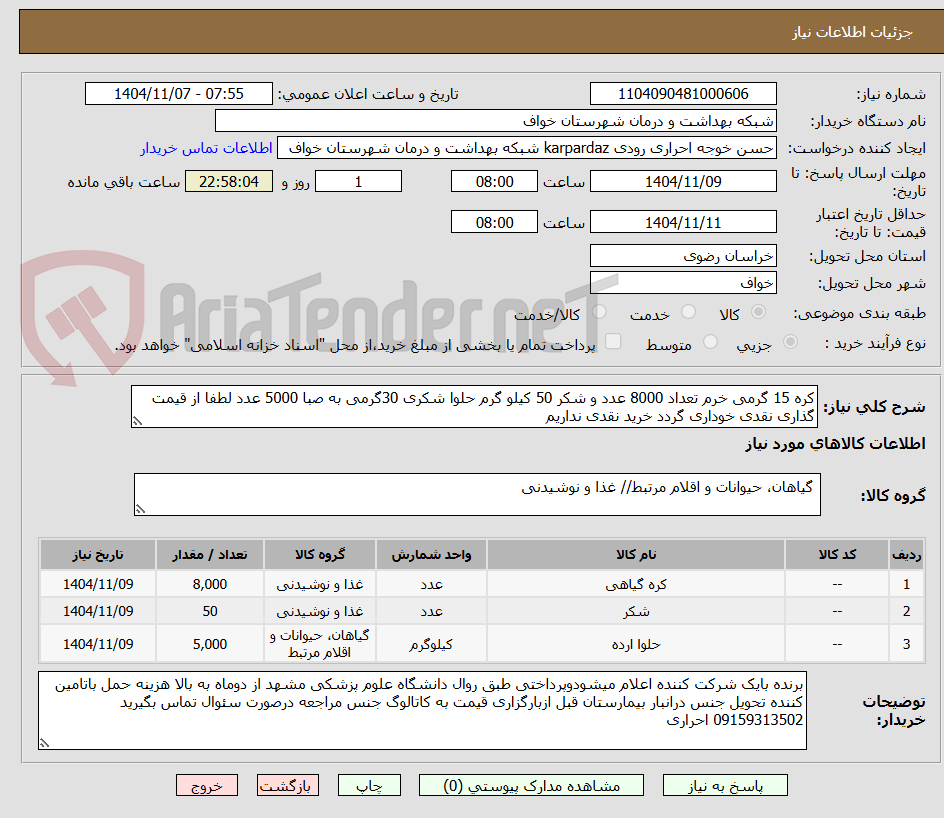Select the خدمت radio button

(688, 312)
